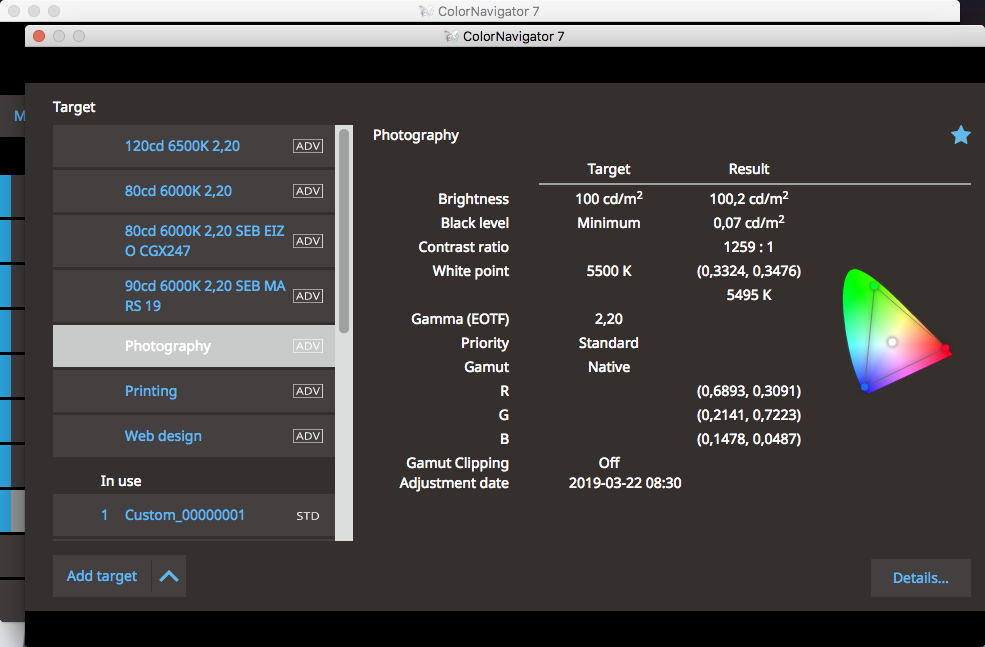This screenshot has width=985, height=647.
Task: Expand the Add target arrow menu
Action: (169, 576)
